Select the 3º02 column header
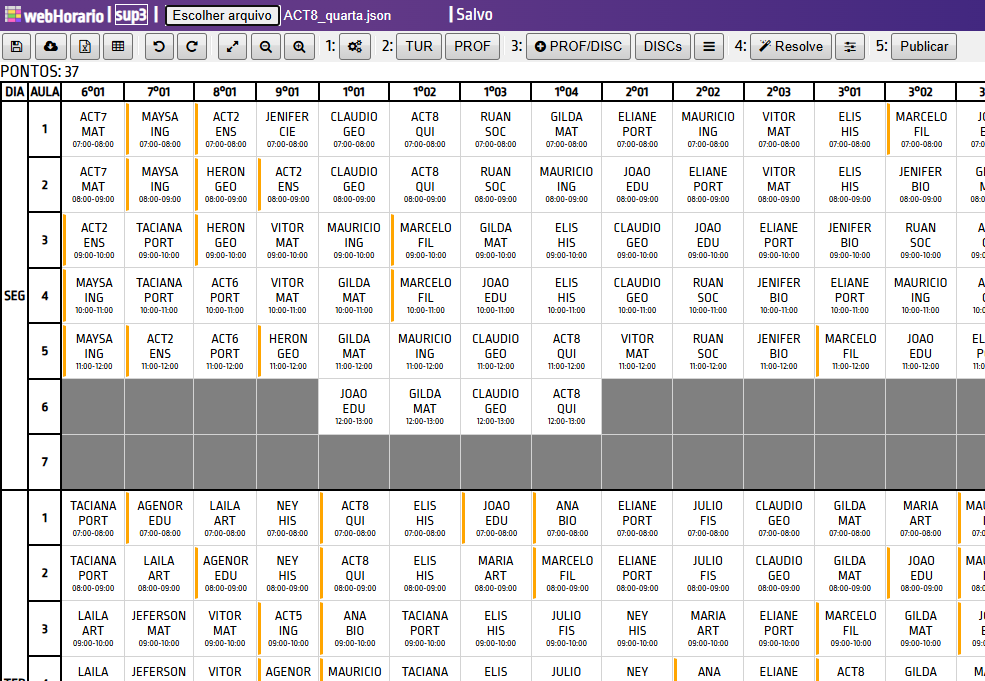 [920, 92]
